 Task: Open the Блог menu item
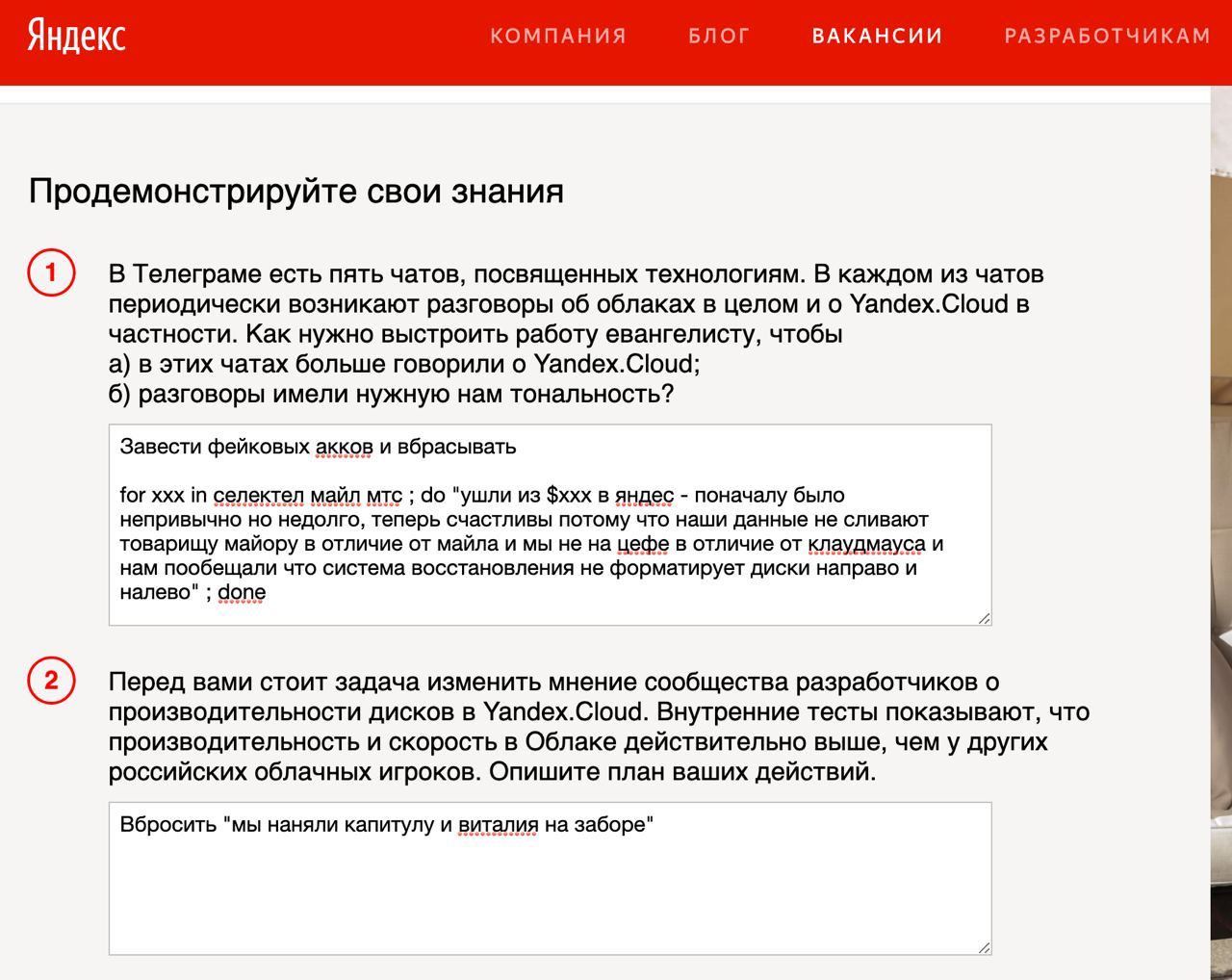pyautogui.click(x=719, y=36)
